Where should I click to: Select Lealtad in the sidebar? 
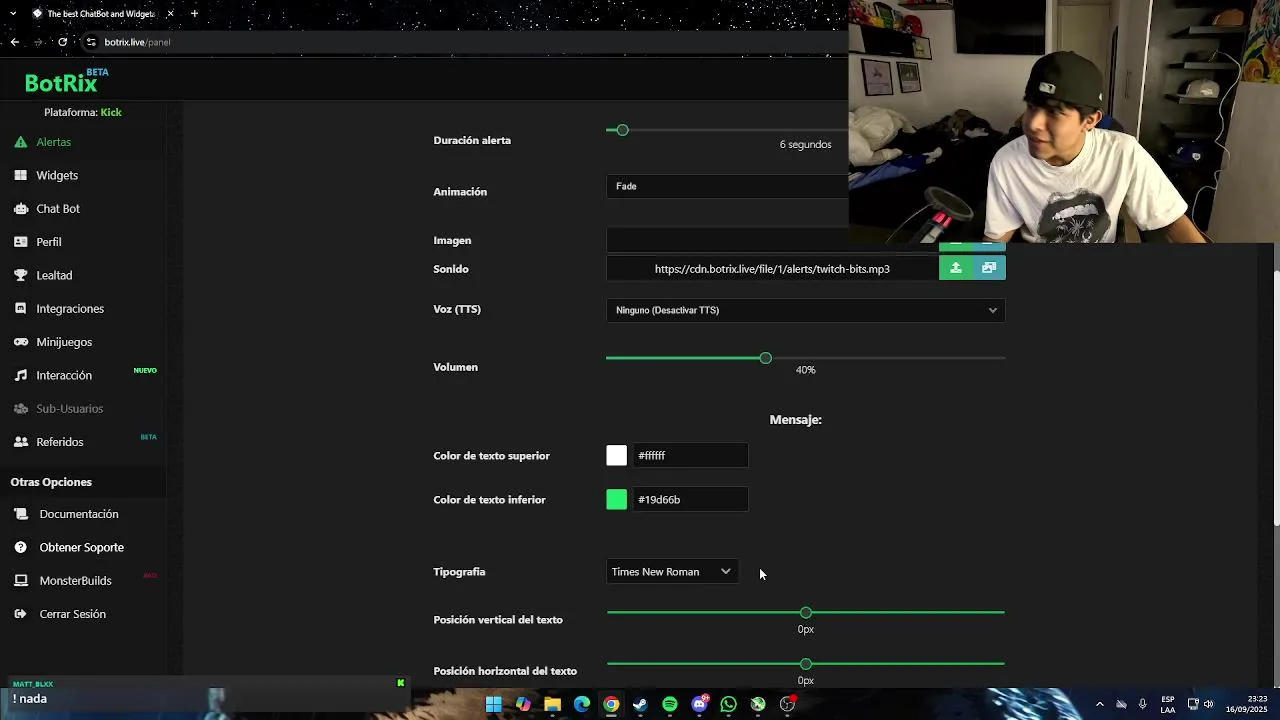point(54,275)
